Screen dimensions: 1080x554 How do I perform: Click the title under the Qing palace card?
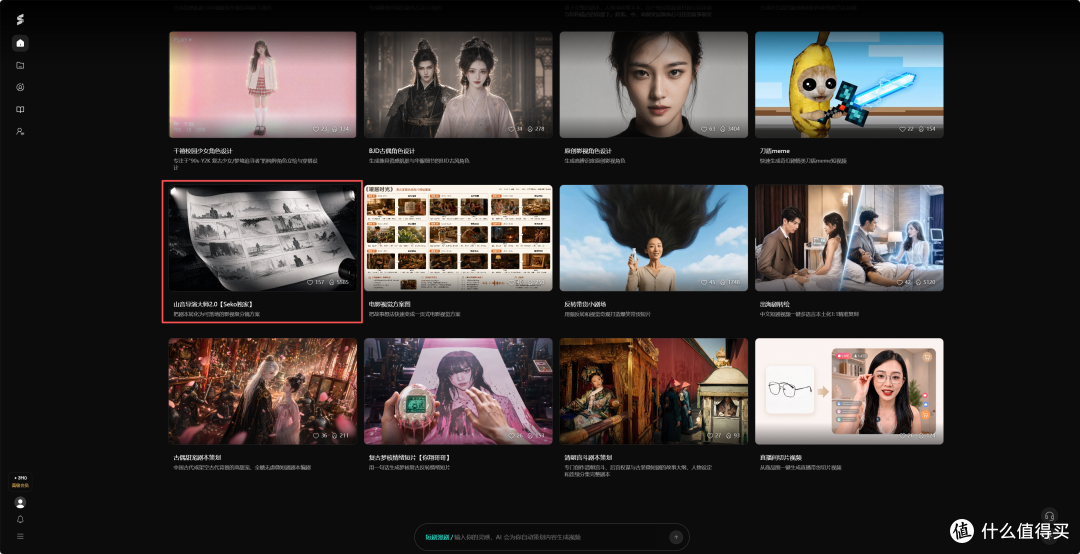tap(588, 457)
